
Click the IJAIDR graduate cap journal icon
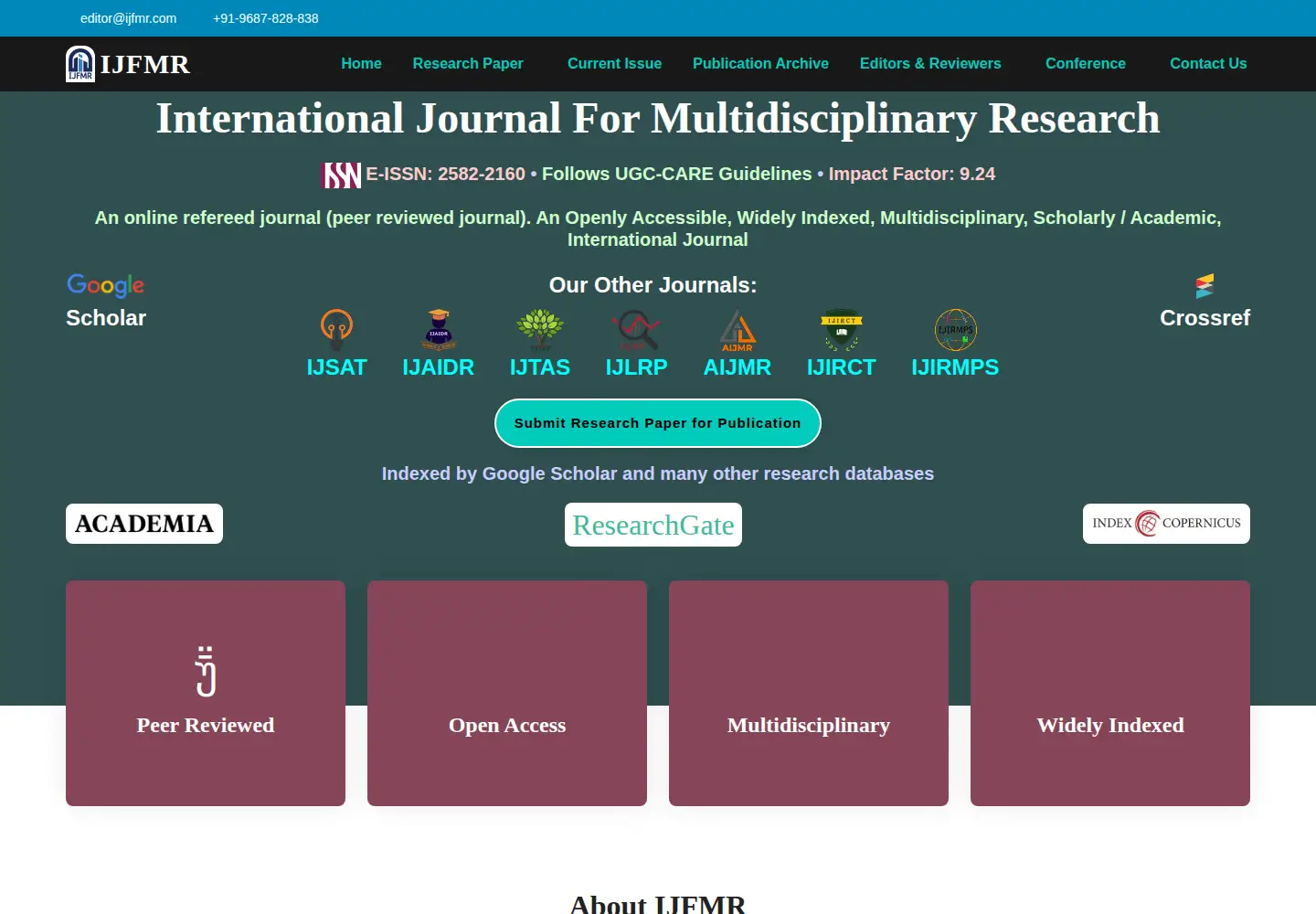tap(439, 330)
